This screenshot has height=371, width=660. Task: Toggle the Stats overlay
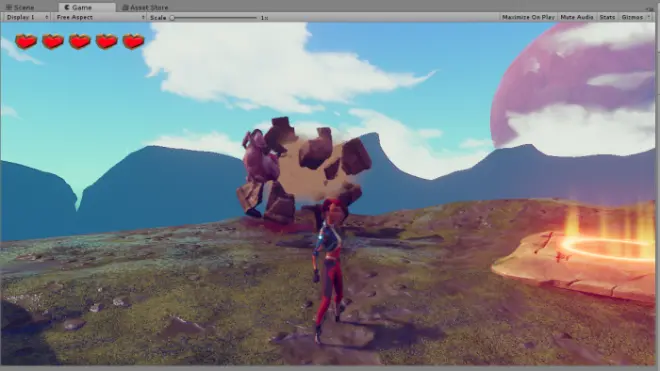607,17
